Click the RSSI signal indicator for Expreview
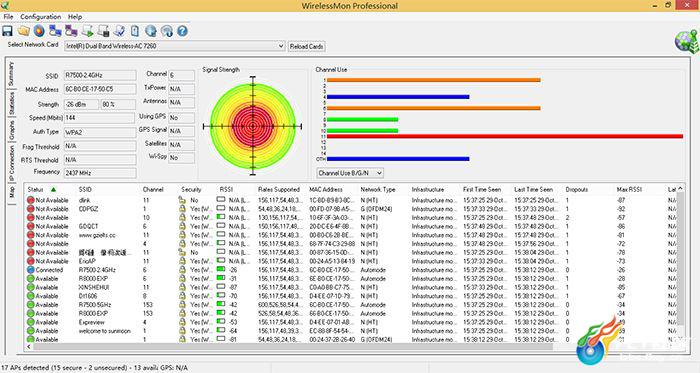 click(221, 322)
